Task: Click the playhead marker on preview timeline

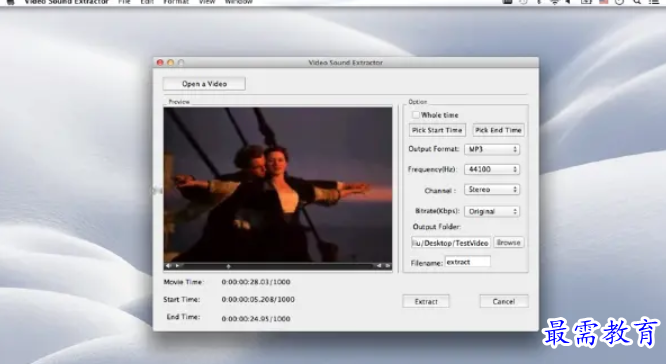Action: pos(228,266)
